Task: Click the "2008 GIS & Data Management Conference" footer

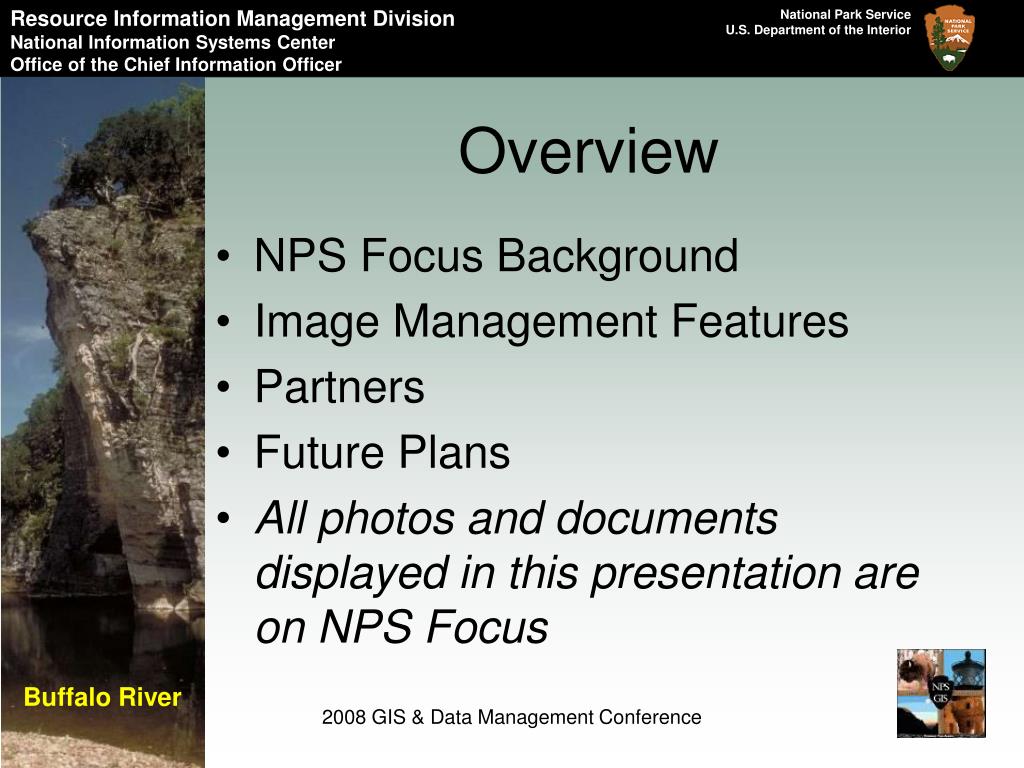Action: [511, 717]
